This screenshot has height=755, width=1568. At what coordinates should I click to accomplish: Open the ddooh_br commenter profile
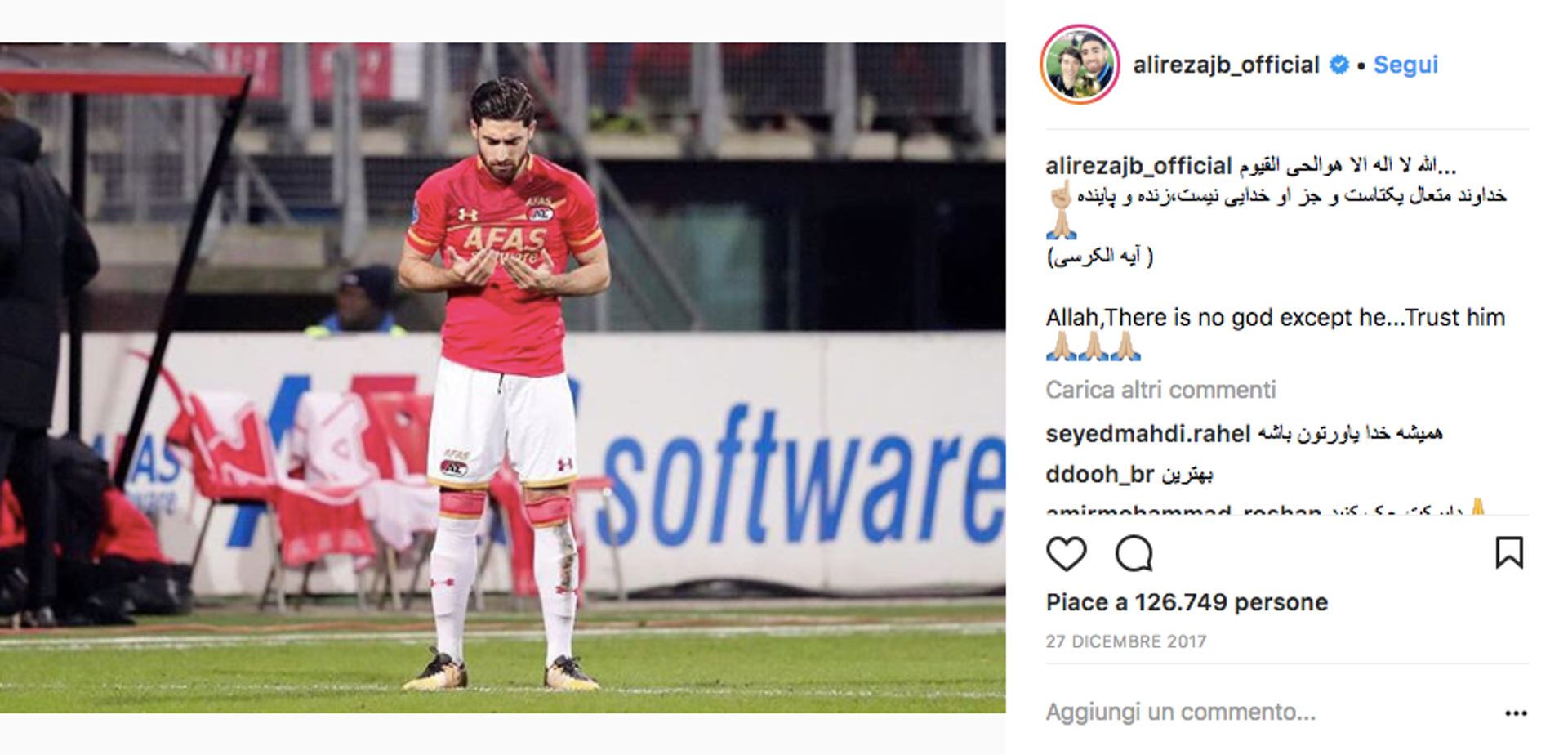coord(1100,475)
